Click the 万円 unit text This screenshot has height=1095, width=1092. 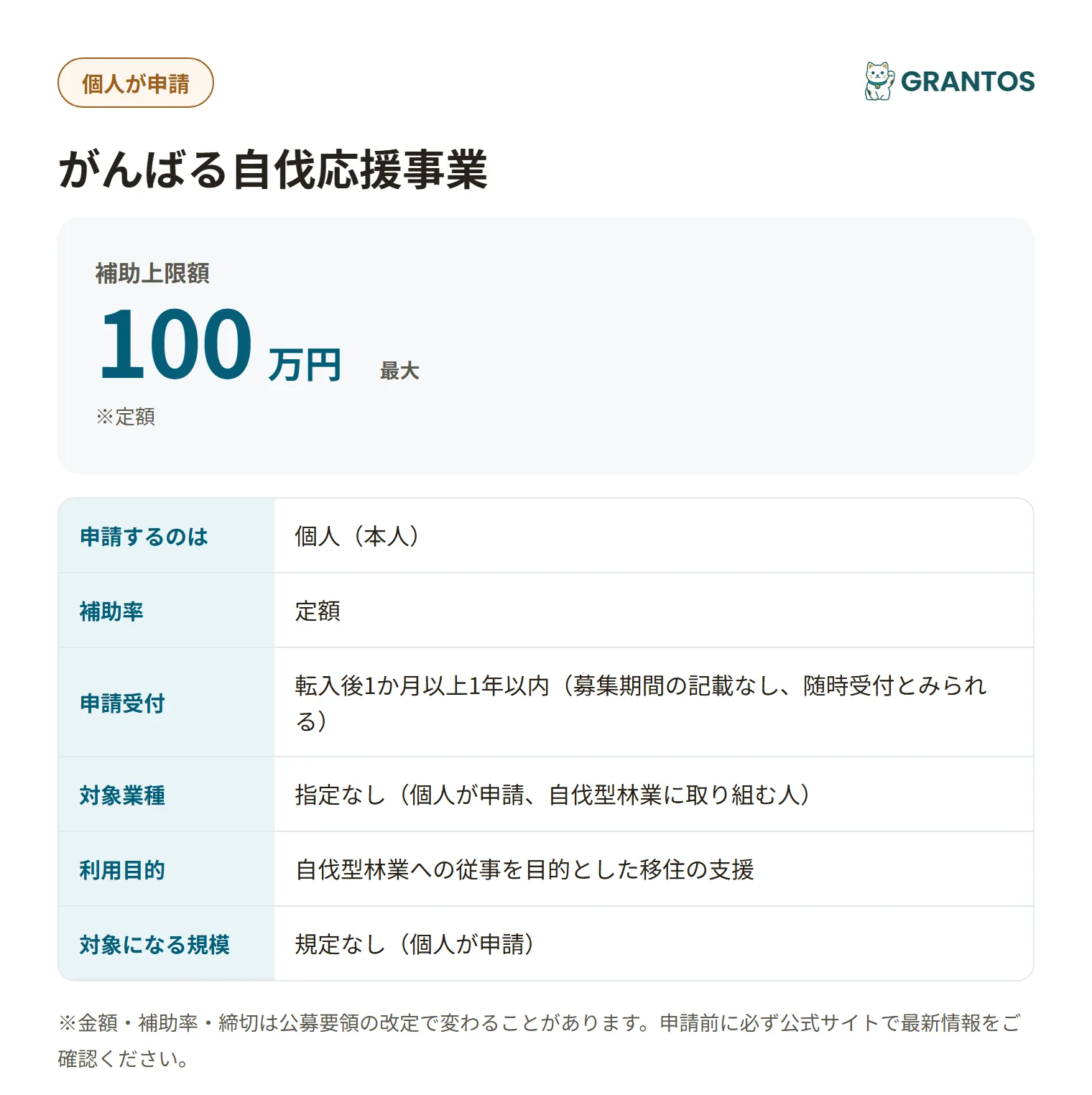tap(305, 365)
